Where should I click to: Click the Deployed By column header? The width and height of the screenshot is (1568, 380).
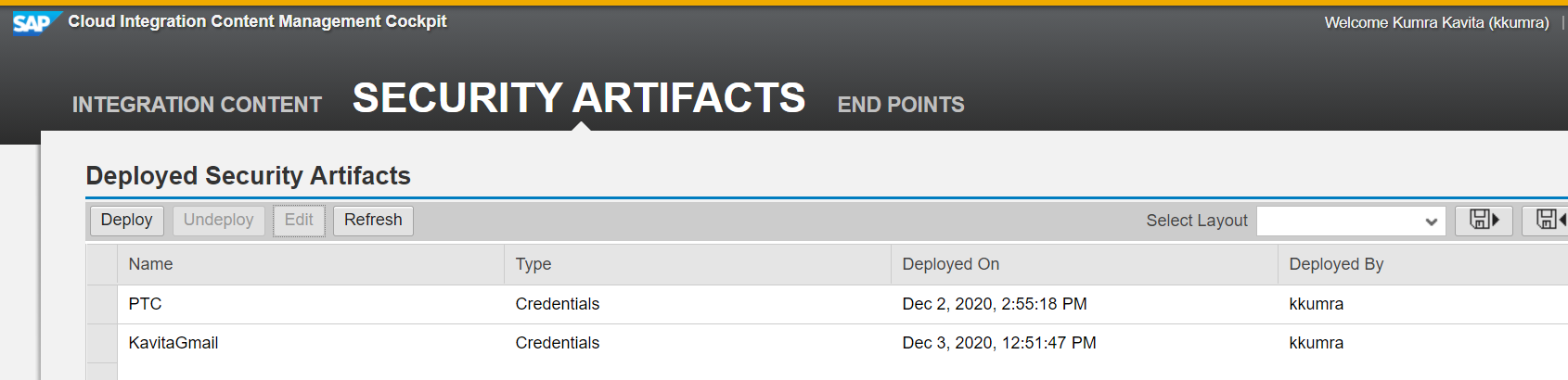point(1335,264)
